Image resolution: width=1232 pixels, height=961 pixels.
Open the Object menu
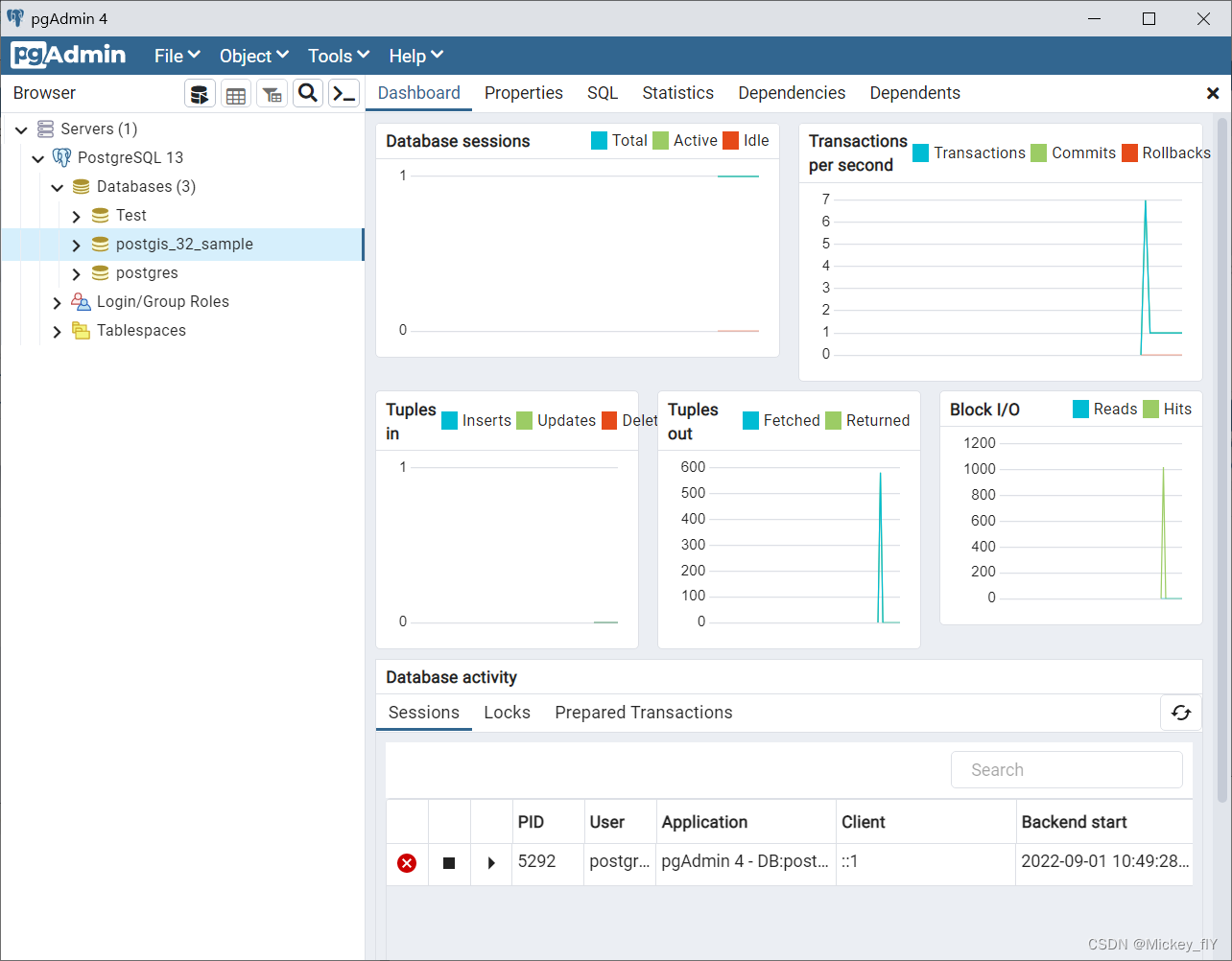(x=253, y=56)
